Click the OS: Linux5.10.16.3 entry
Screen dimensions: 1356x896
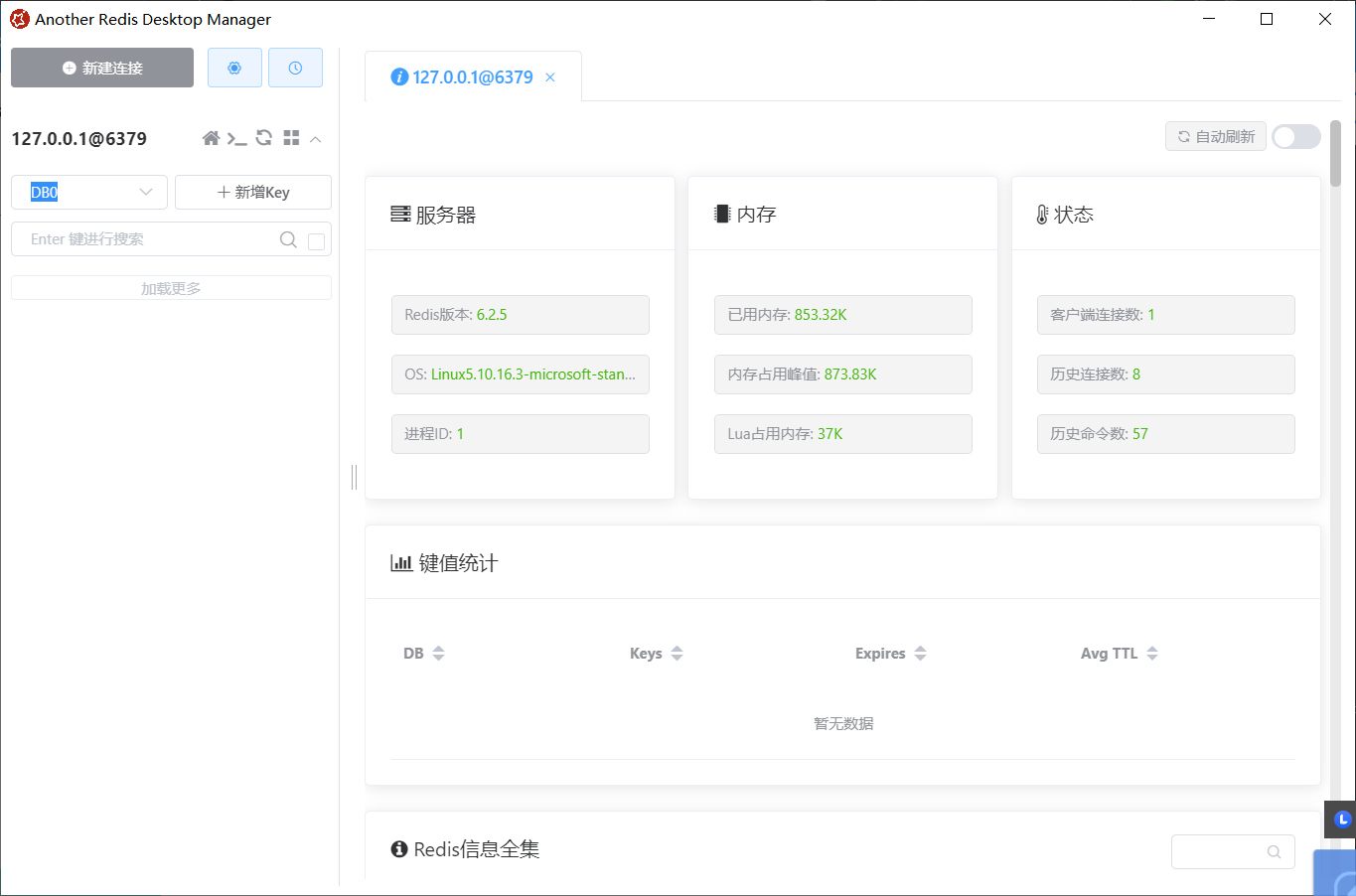[x=521, y=374]
